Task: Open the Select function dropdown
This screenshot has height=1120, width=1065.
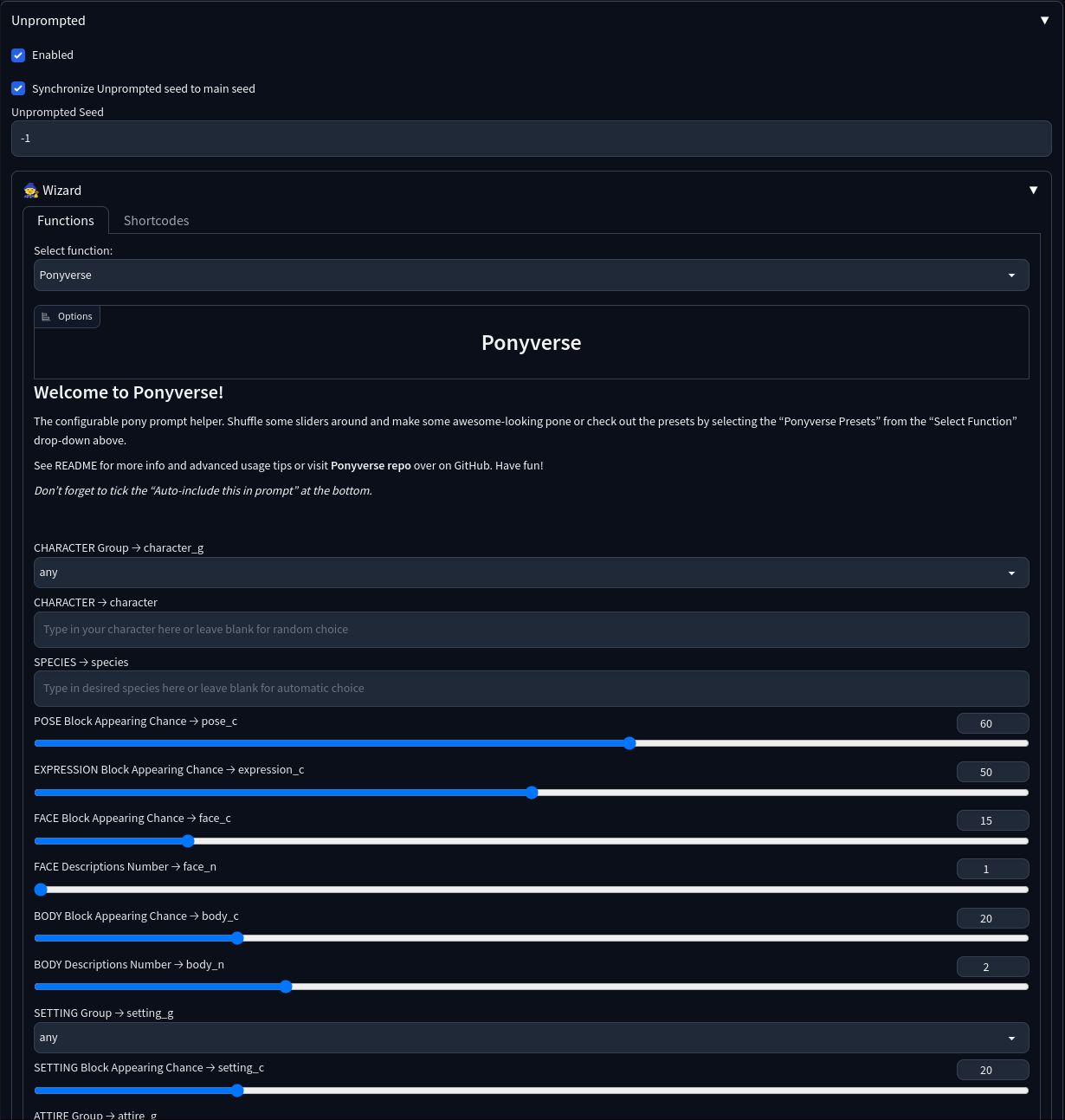Action: pyautogui.click(x=532, y=275)
